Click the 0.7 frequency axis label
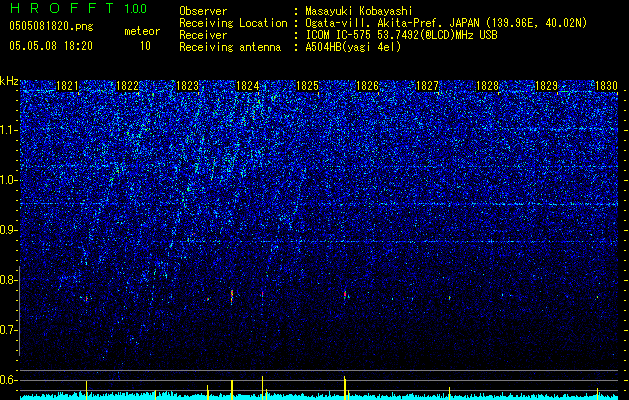629x400 pixels. pyautogui.click(x=9, y=330)
